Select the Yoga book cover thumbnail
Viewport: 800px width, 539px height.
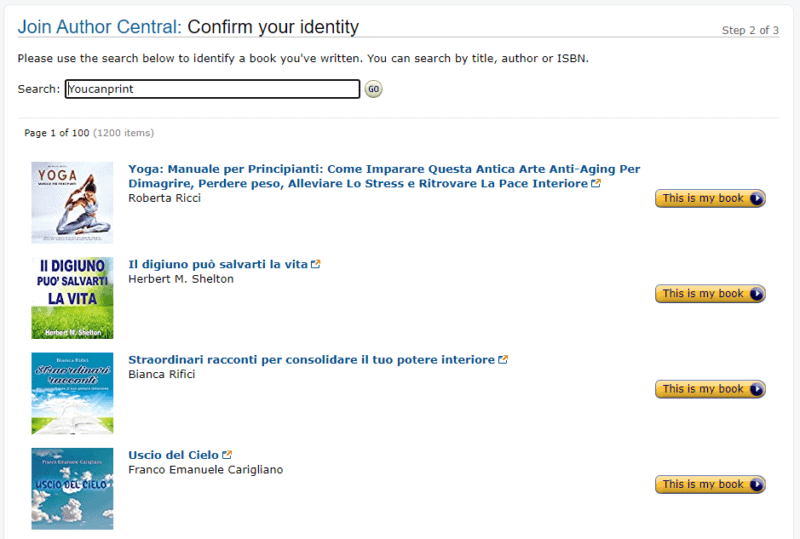point(72,203)
